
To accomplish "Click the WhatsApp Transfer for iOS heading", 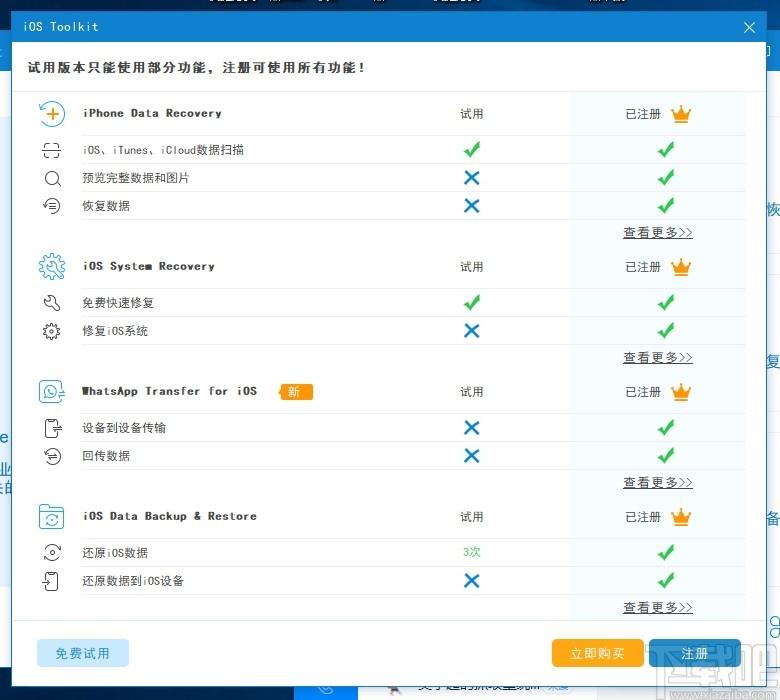I will point(170,391).
